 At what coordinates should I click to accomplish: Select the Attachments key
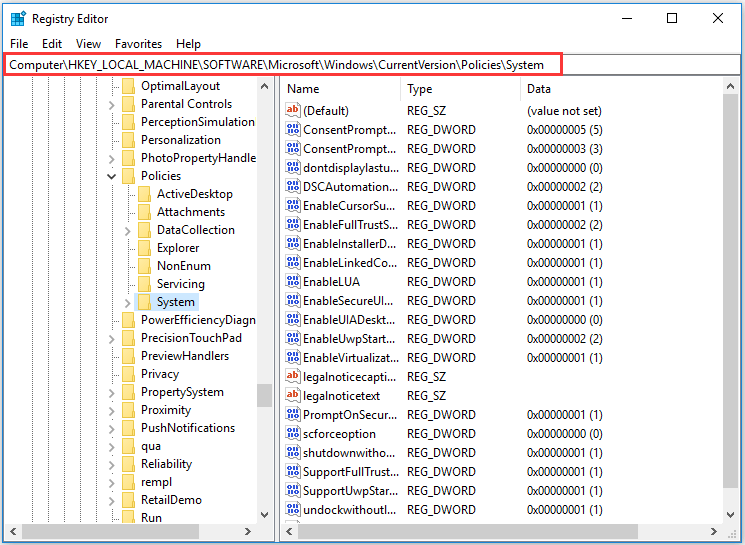tap(191, 212)
